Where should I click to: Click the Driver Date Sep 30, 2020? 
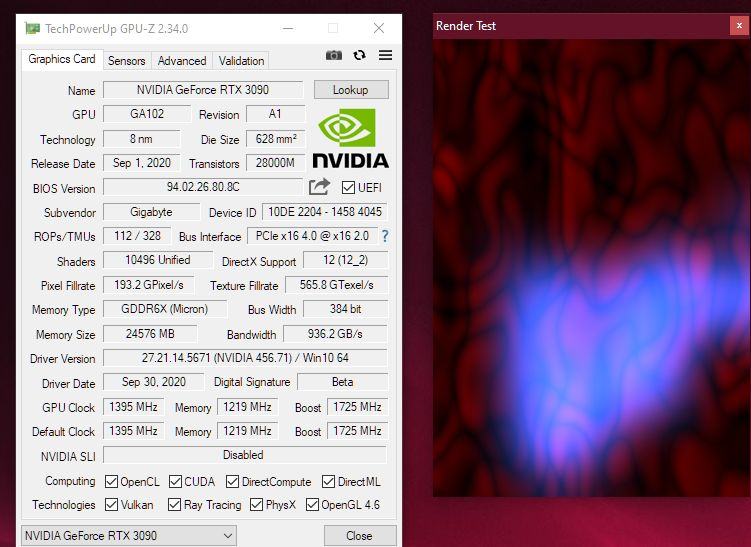(153, 382)
